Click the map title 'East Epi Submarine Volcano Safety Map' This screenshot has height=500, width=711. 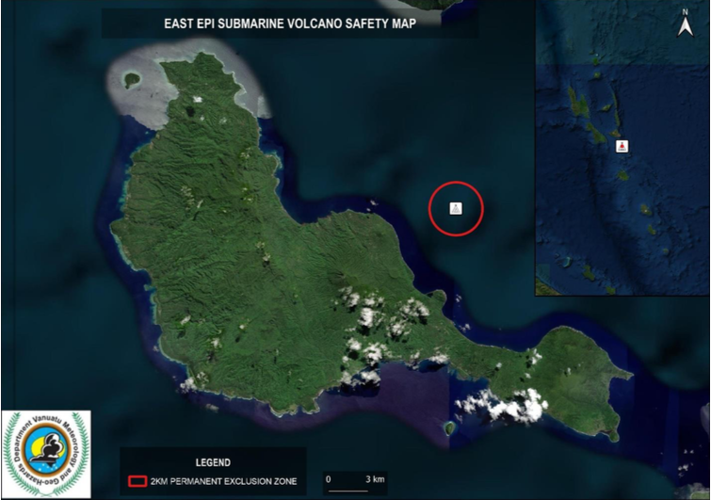point(290,24)
